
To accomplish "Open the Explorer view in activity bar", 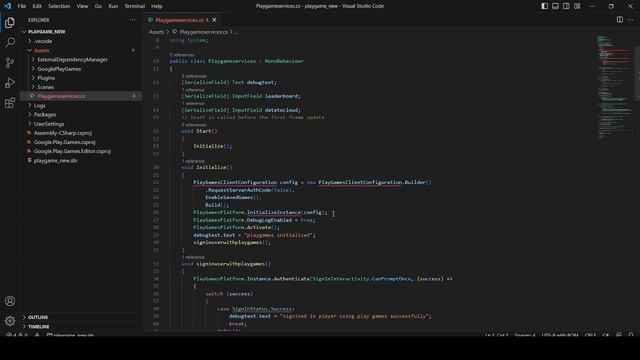I will [x=10, y=22].
